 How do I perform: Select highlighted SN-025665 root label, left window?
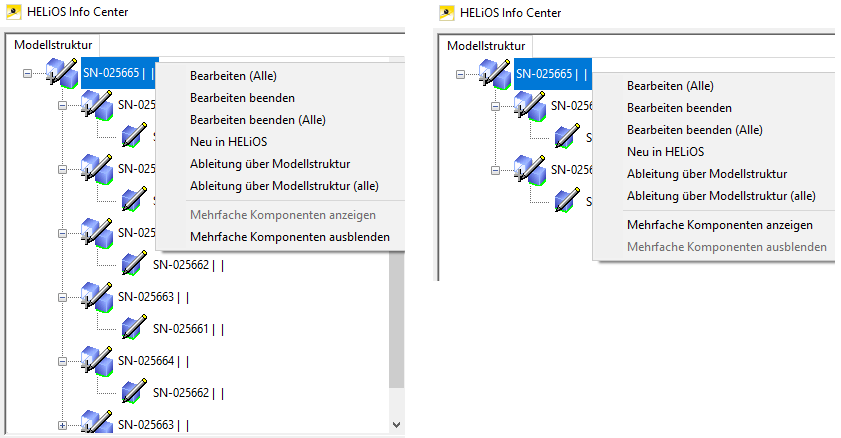click(x=119, y=73)
